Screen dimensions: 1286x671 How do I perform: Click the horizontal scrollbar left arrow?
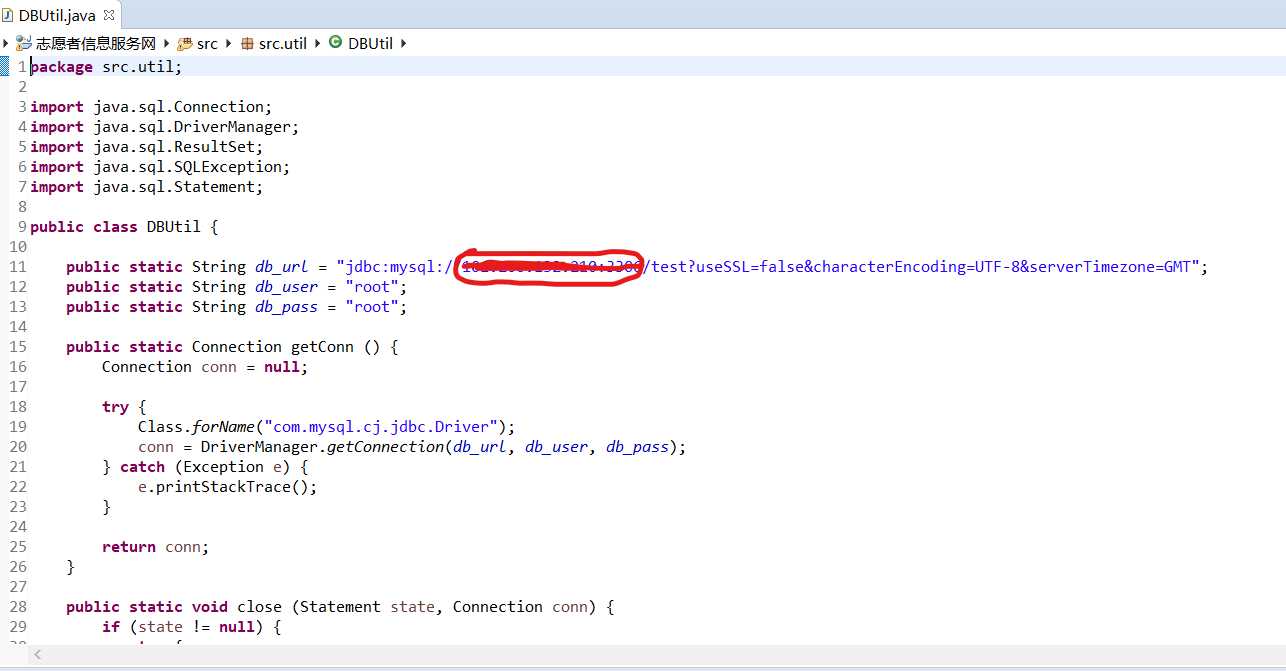38,654
